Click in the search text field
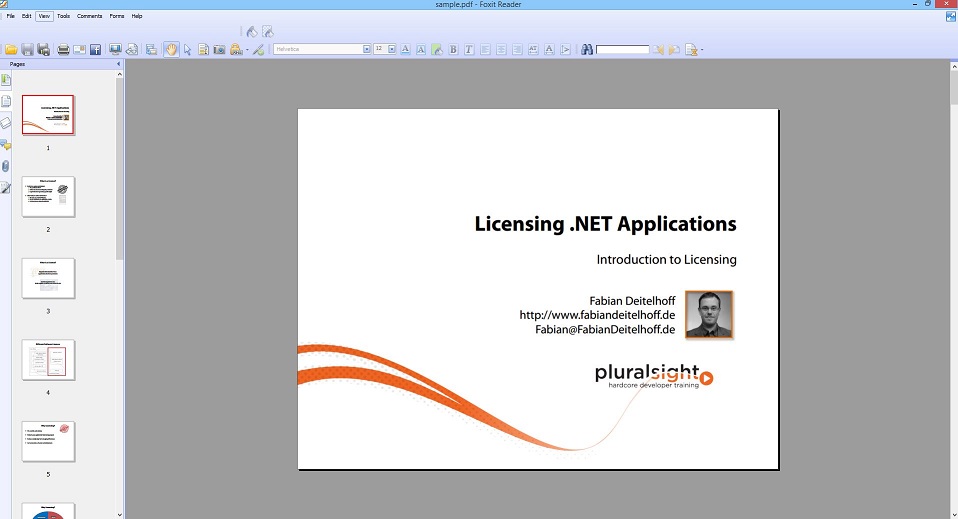The height and width of the screenshot is (519, 958). (622, 49)
